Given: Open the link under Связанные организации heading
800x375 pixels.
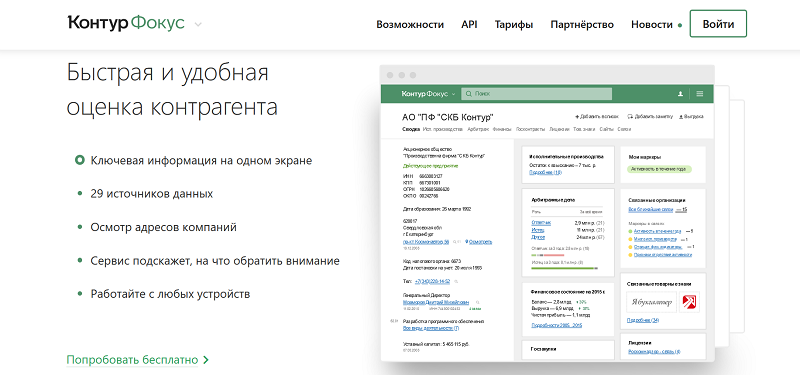Looking at the screenshot, I should [x=651, y=209].
